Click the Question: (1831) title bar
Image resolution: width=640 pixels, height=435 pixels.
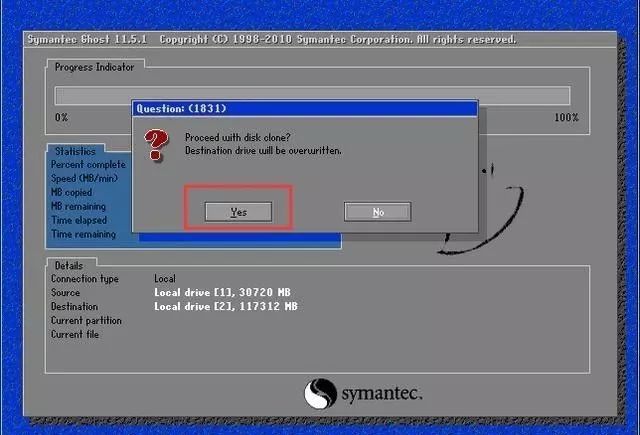(305, 109)
